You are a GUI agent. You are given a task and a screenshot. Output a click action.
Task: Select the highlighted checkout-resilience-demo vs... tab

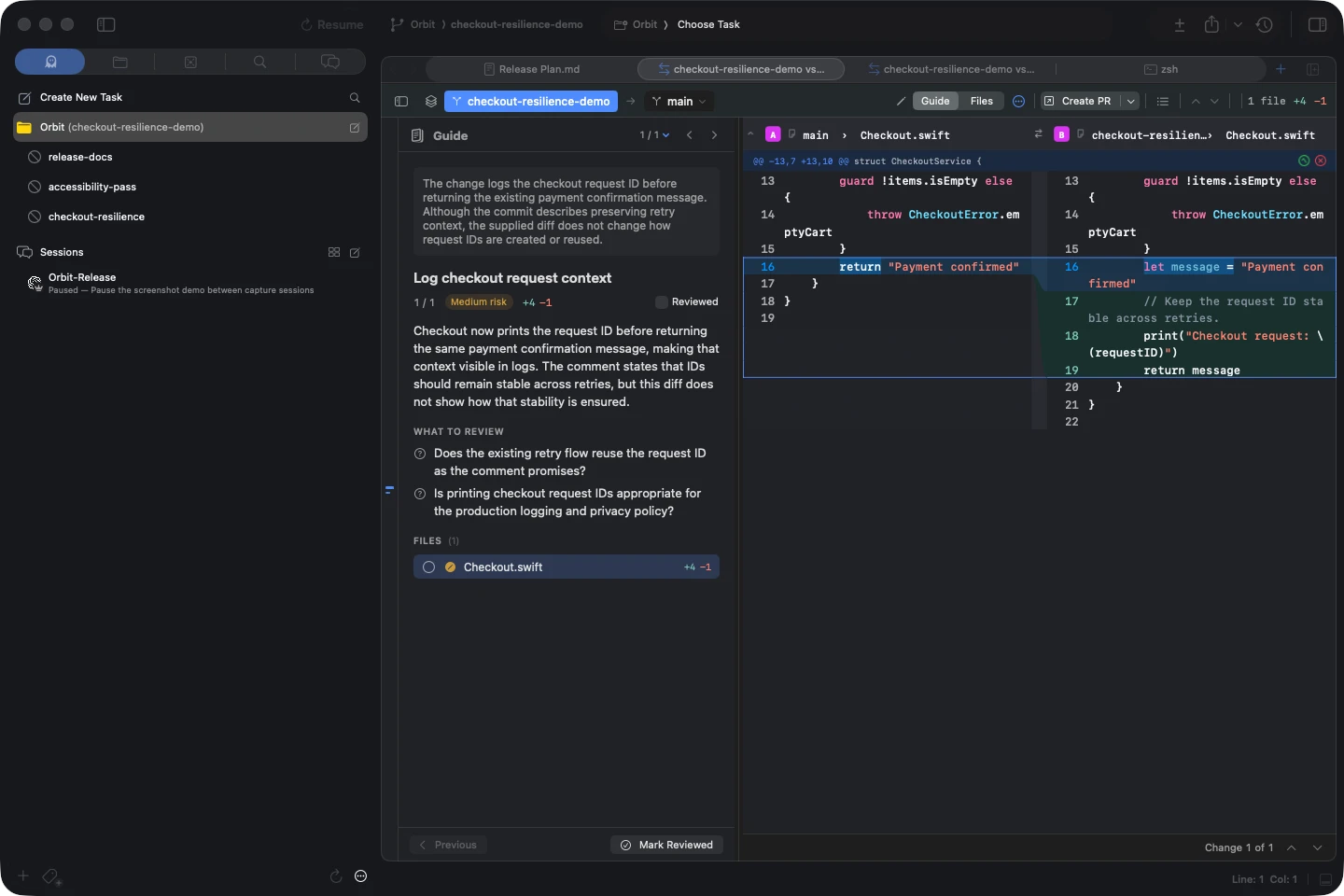coord(741,69)
